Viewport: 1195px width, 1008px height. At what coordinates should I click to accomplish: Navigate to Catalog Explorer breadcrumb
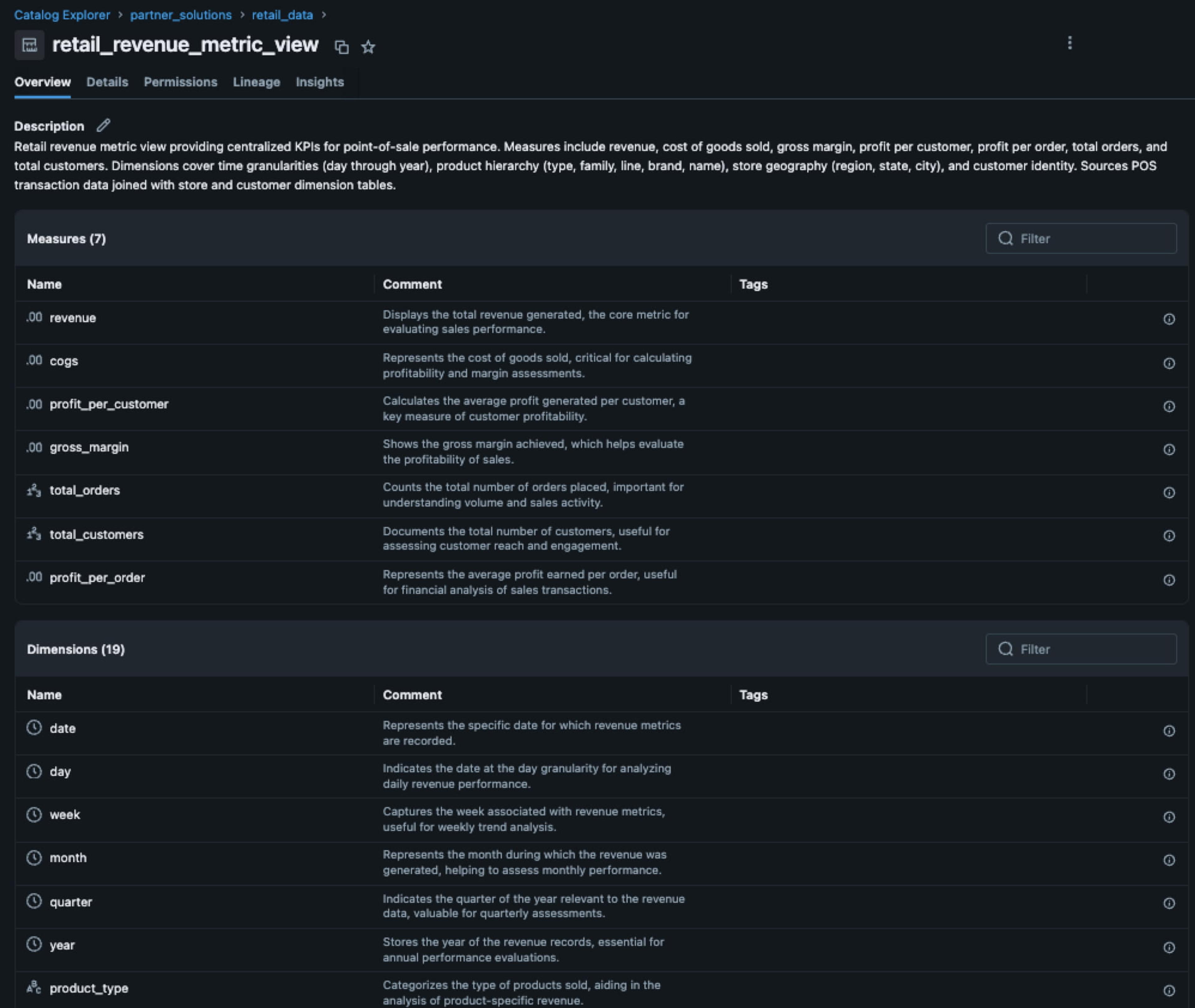pyautogui.click(x=62, y=15)
